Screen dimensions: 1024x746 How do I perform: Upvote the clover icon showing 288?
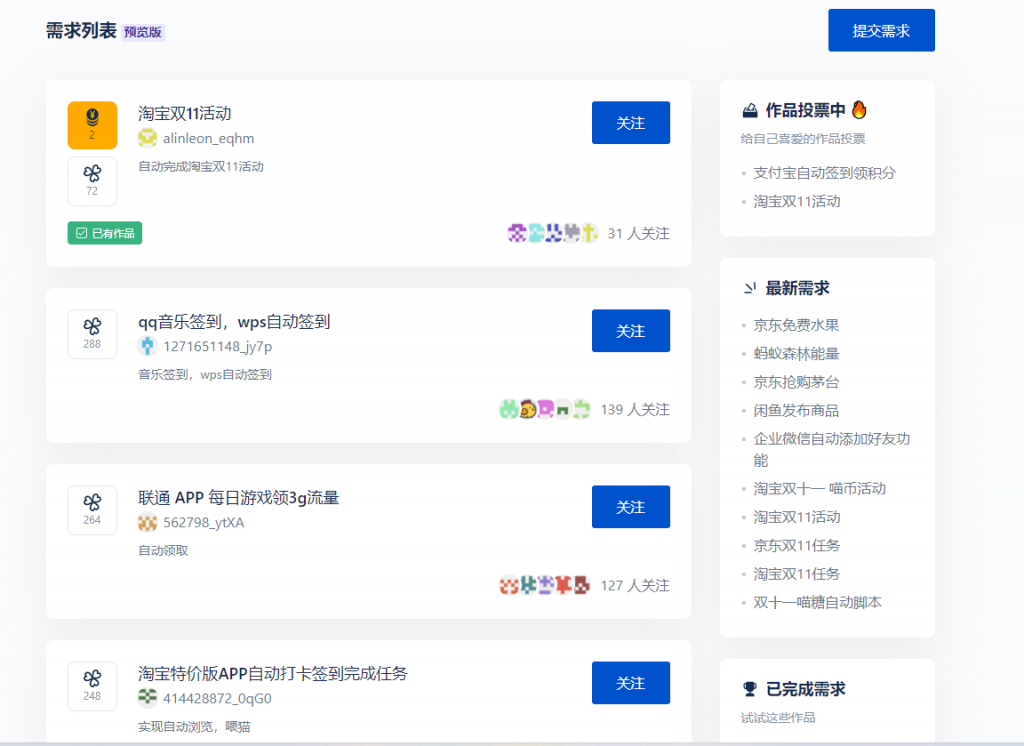coord(92,334)
